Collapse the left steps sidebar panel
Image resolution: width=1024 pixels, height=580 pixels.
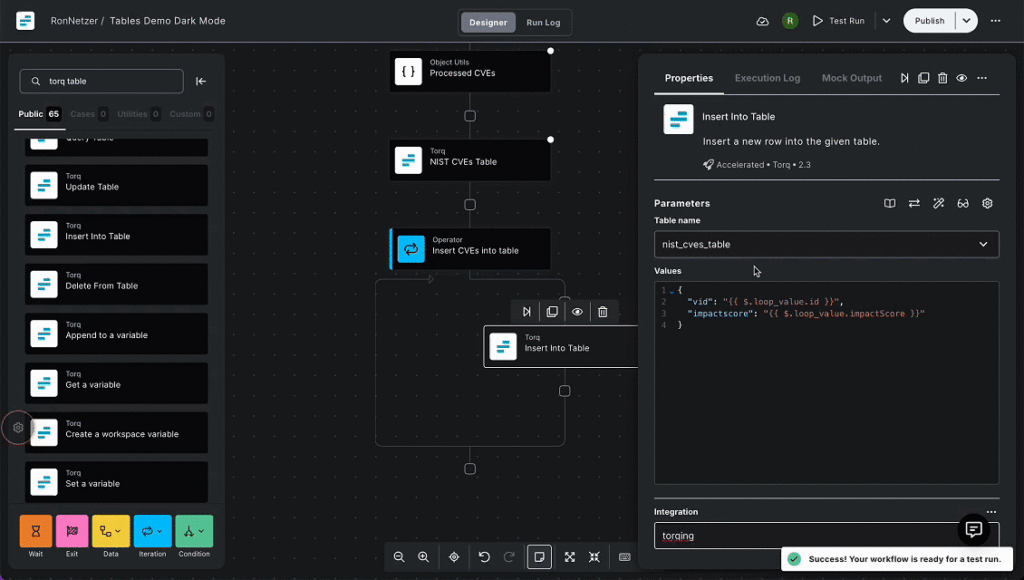pyautogui.click(x=201, y=82)
